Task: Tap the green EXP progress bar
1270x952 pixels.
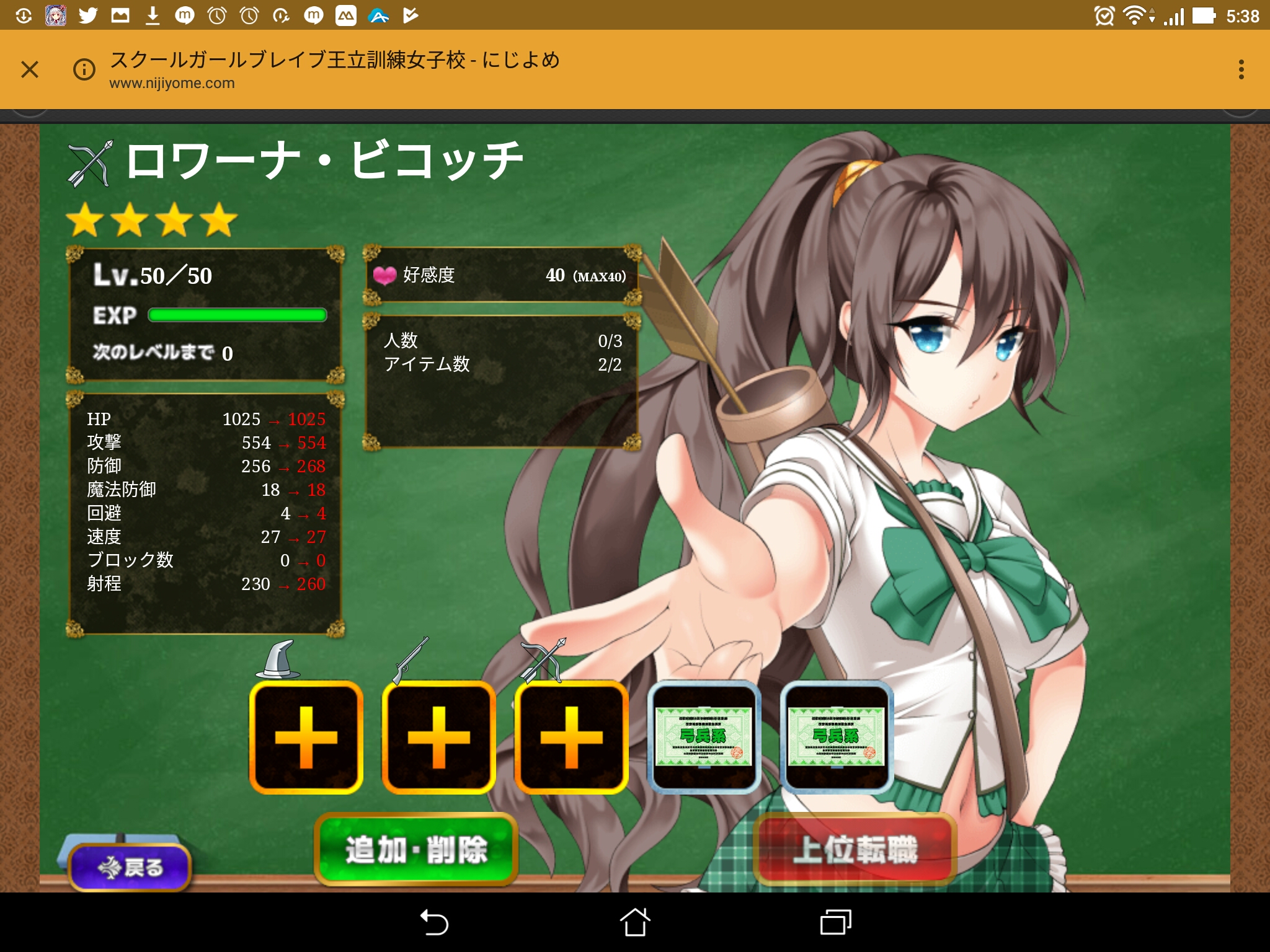Action: pyautogui.click(x=238, y=315)
